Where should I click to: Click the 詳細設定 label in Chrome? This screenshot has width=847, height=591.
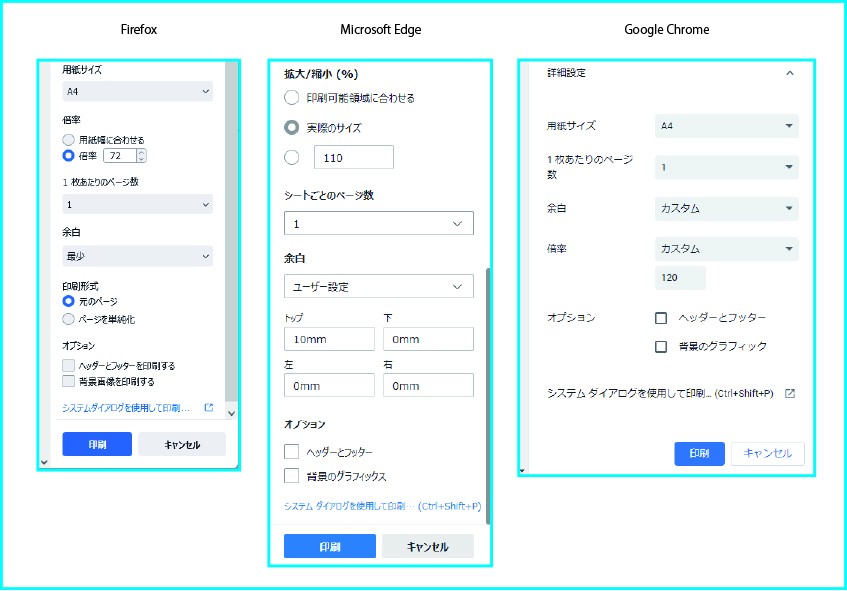click(x=566, y=73)
